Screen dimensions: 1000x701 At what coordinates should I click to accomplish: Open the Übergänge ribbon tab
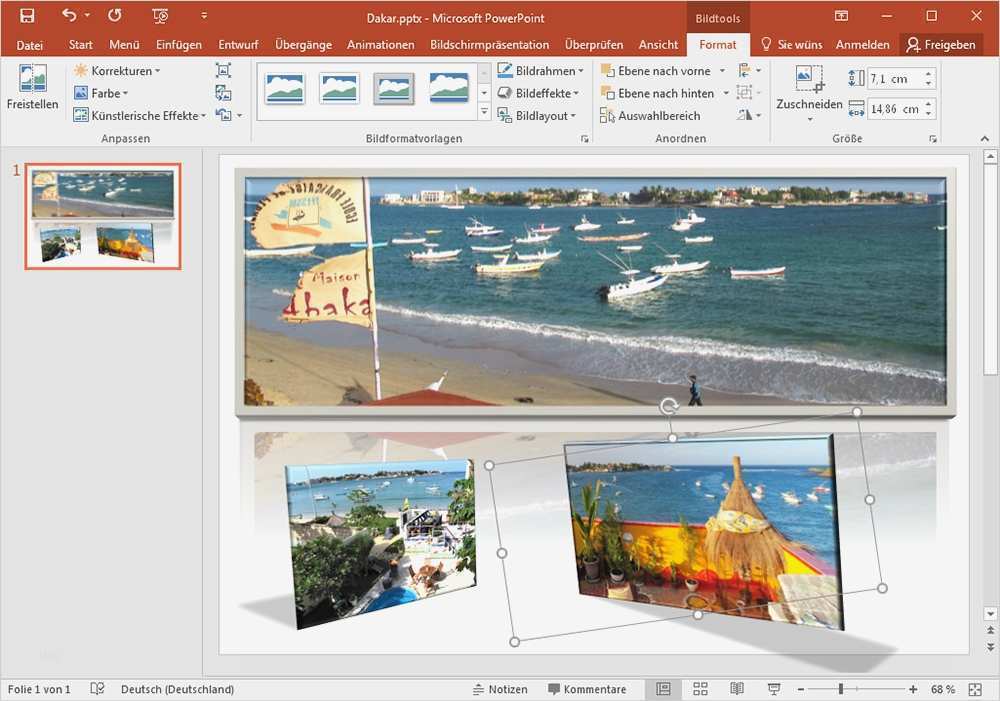point(305,44)
